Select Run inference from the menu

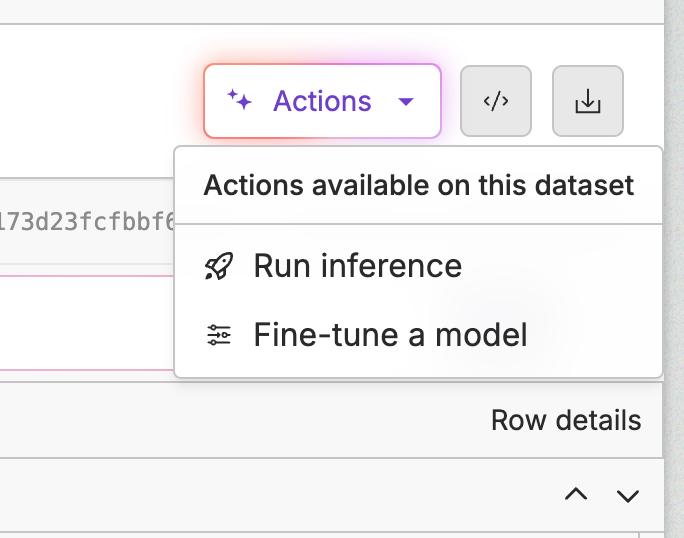click(x=357, y=266)
